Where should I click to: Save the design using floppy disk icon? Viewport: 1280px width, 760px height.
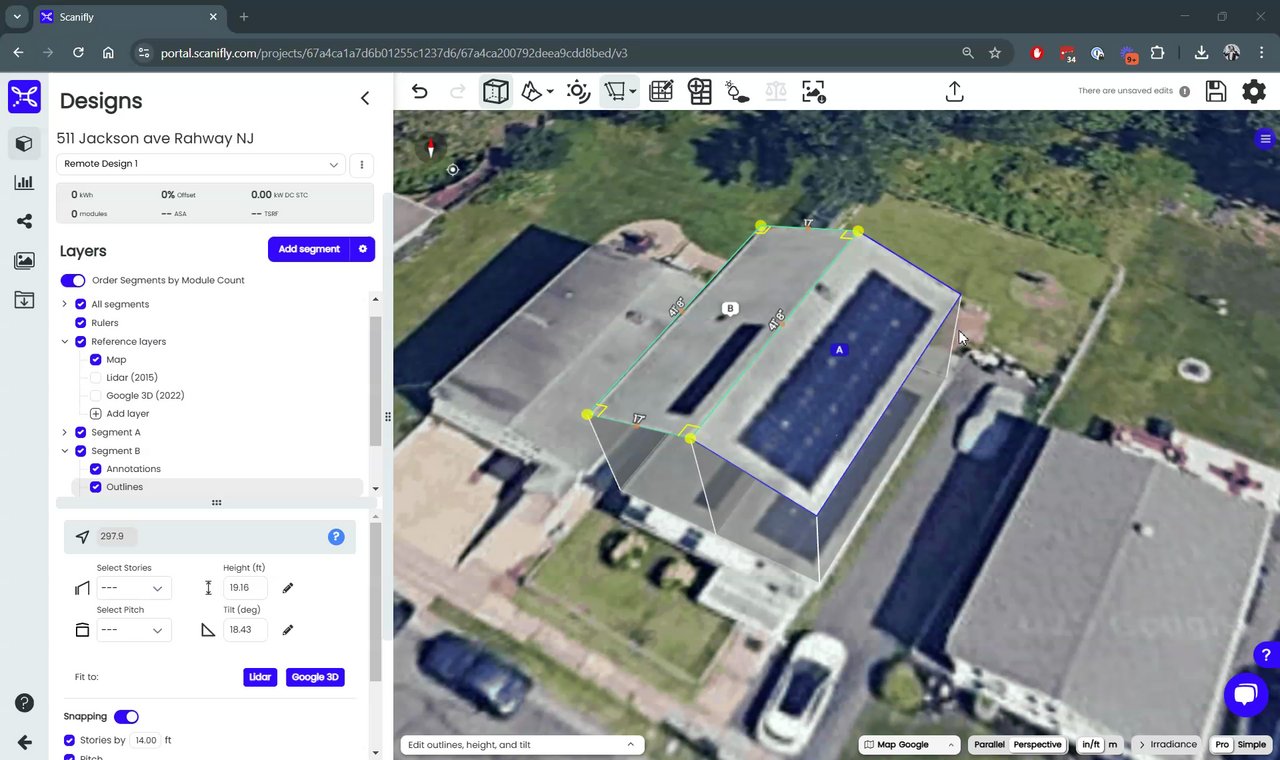click(1216, 92)
